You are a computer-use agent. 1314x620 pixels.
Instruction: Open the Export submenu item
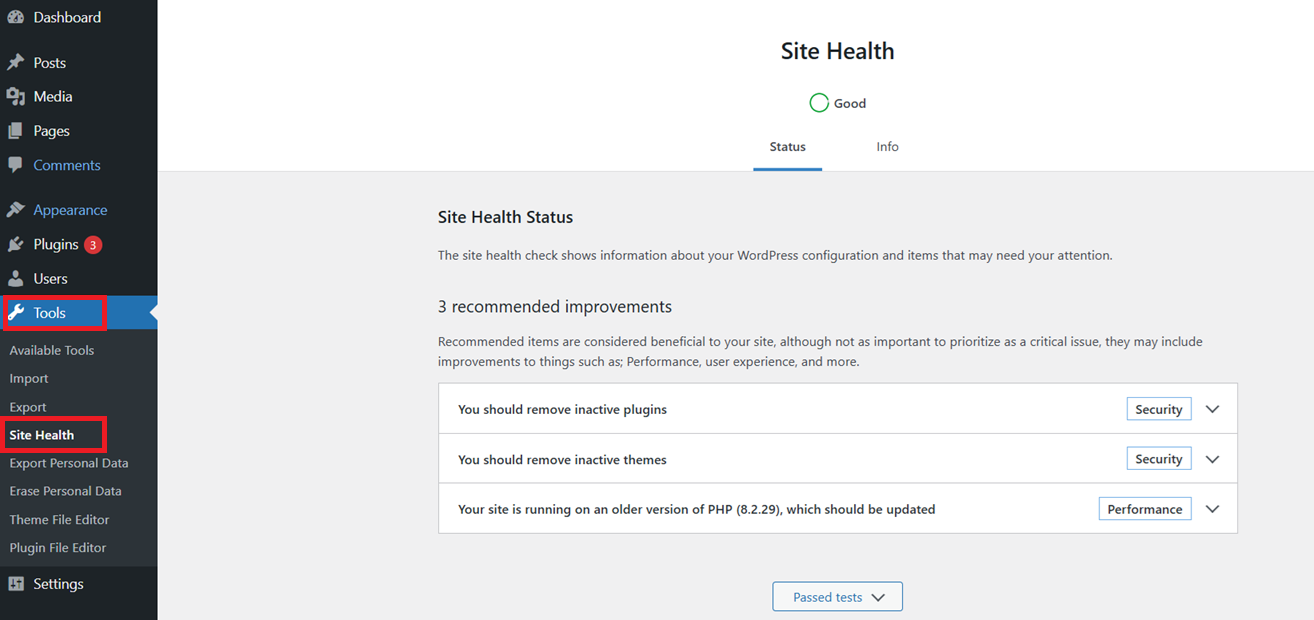28,407
